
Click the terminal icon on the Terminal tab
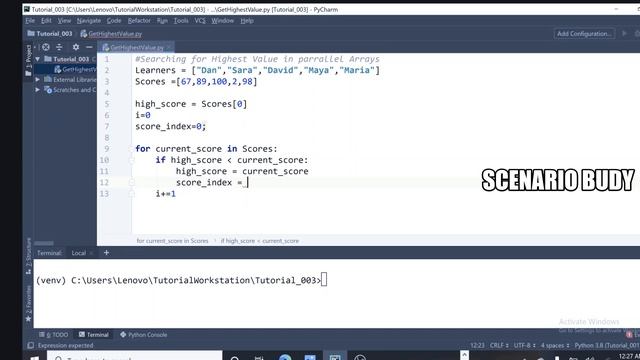[82, 335]
